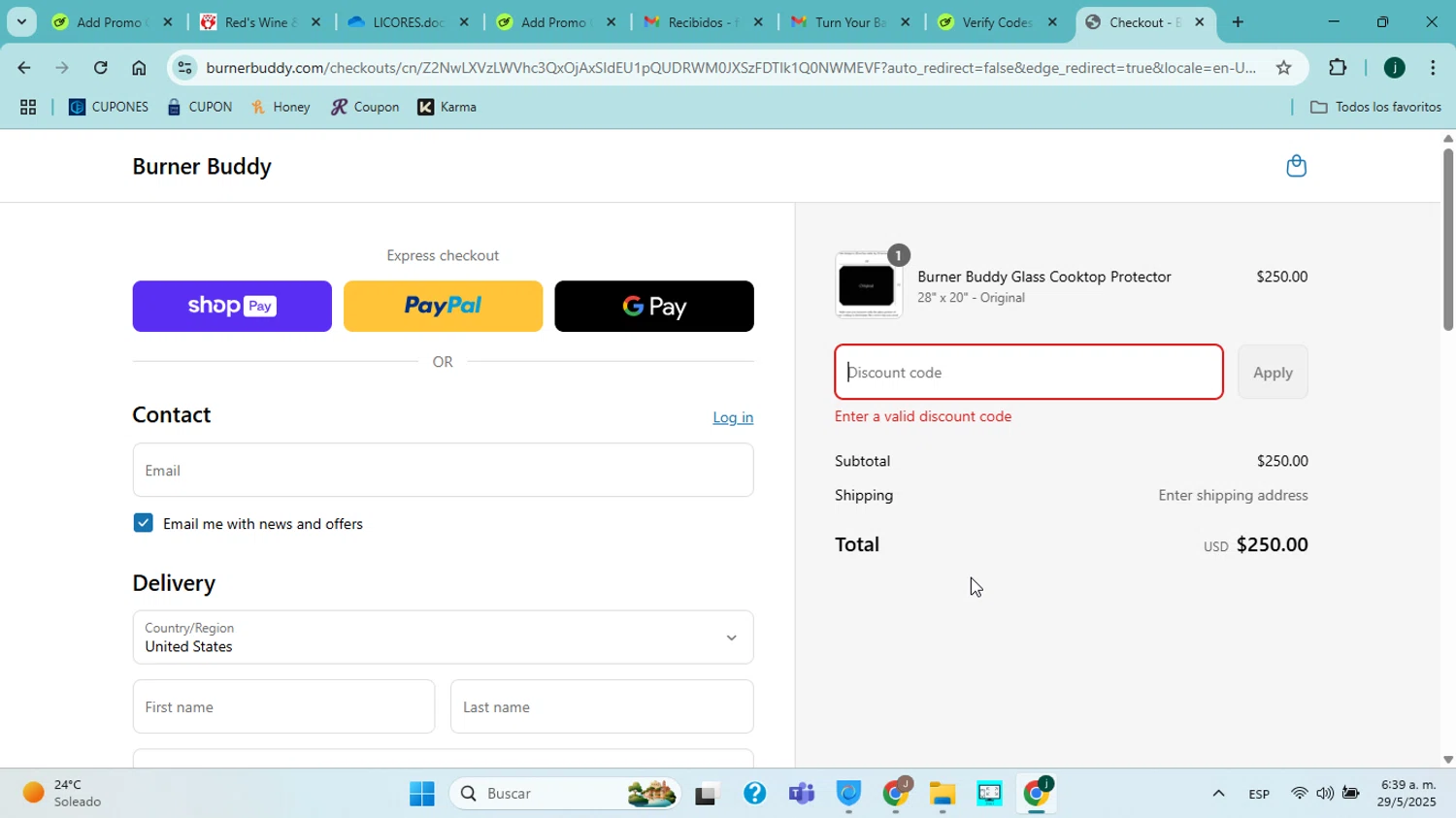Open the tab search dropdown arrow
This screenshot has height=818, width=1456.
[21, 22]
